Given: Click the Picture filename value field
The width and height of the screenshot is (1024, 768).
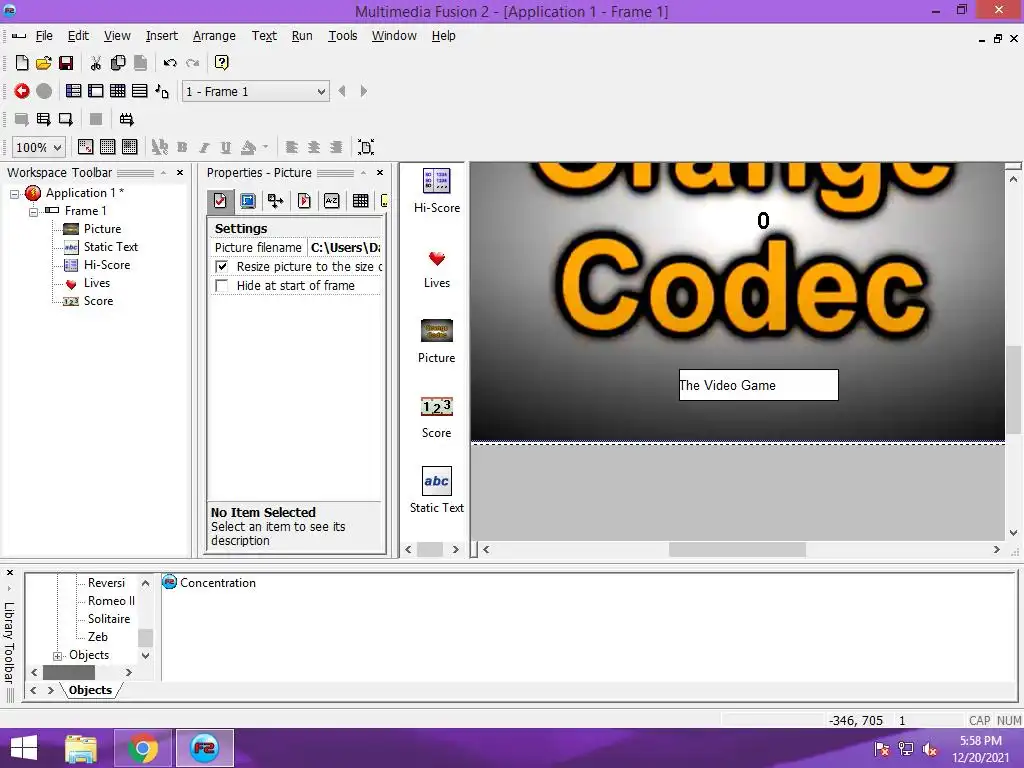Looking at the screenshot, I should (x=345, y=248).
